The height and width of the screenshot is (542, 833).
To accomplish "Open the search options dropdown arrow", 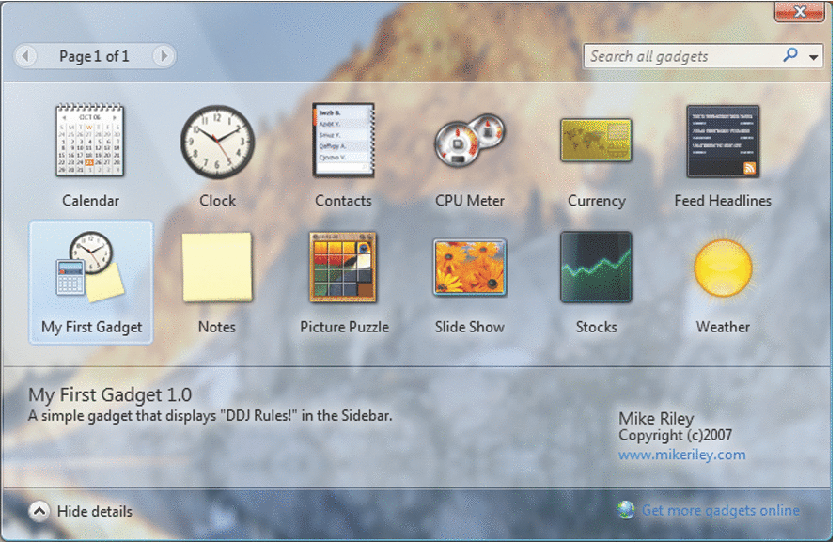I will [x=813, y=58].
